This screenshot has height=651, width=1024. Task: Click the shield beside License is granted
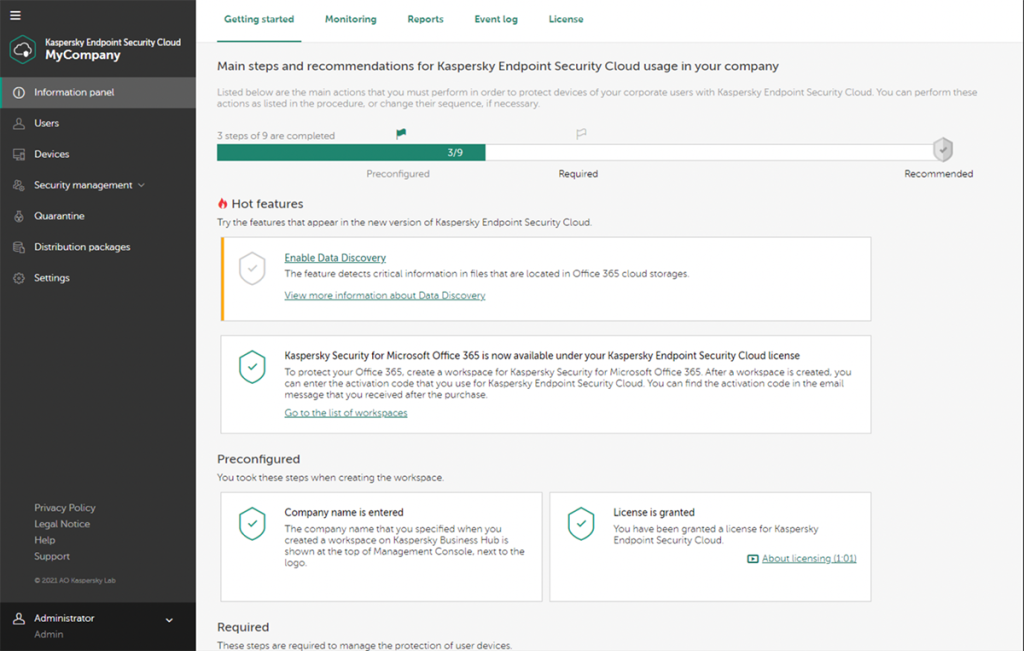coord(581,524)
